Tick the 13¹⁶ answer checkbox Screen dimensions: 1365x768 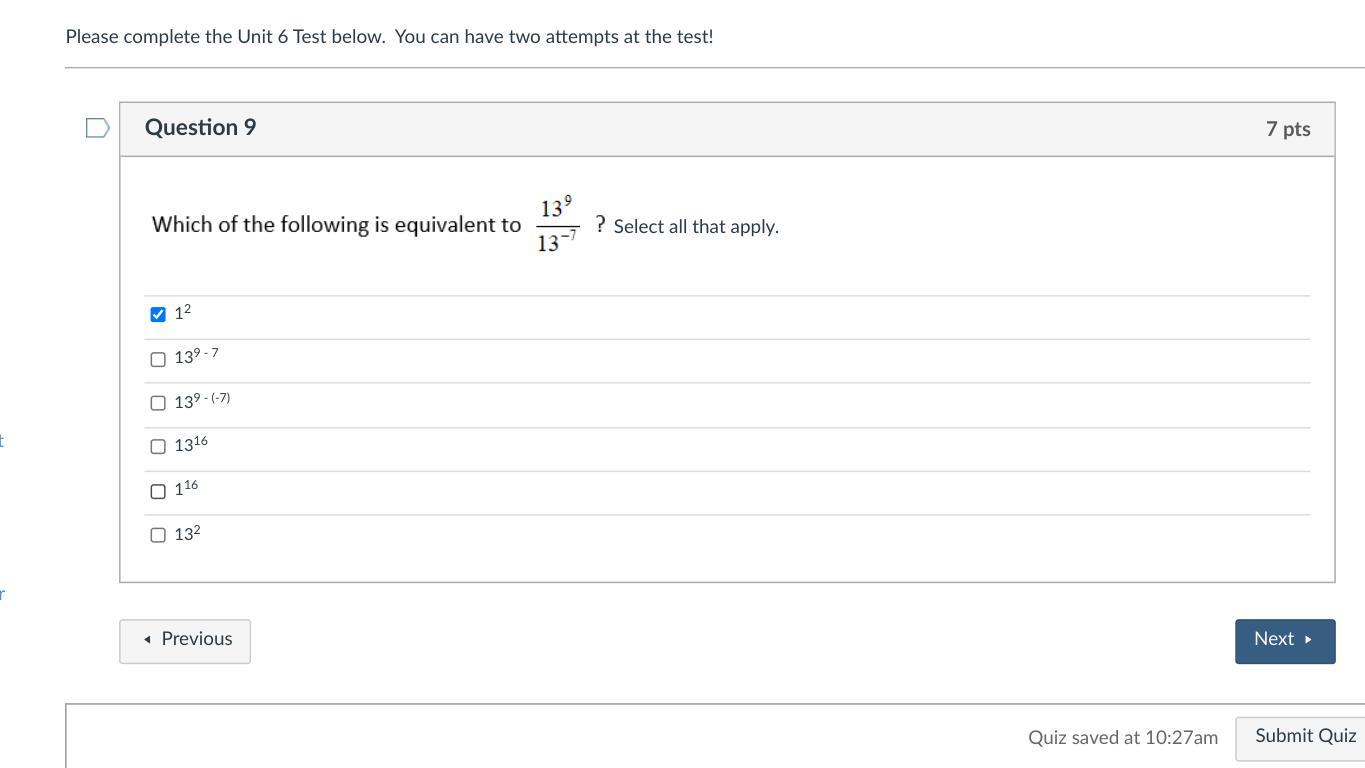158,447
